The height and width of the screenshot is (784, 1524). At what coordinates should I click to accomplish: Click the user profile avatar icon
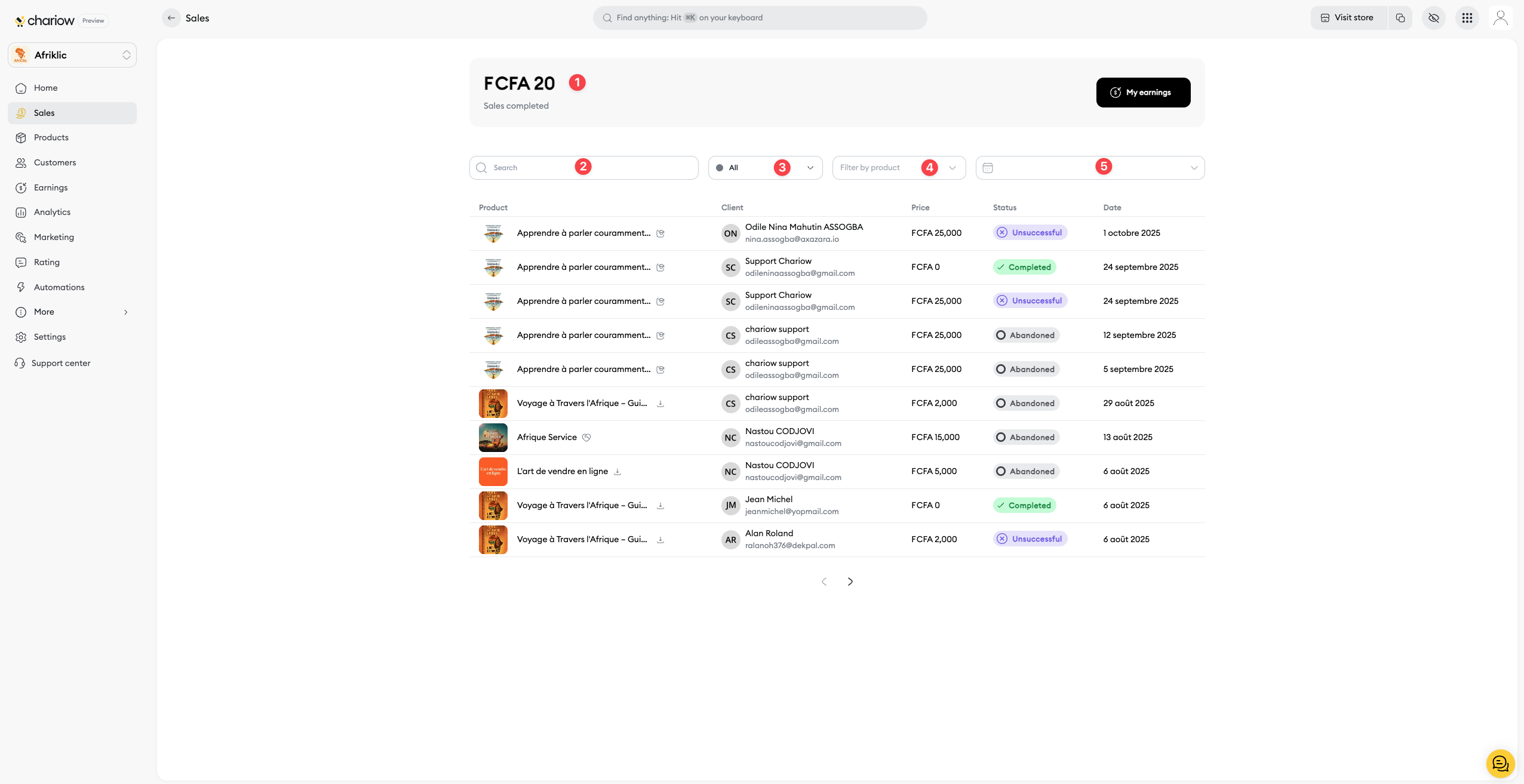(1500, 18)
